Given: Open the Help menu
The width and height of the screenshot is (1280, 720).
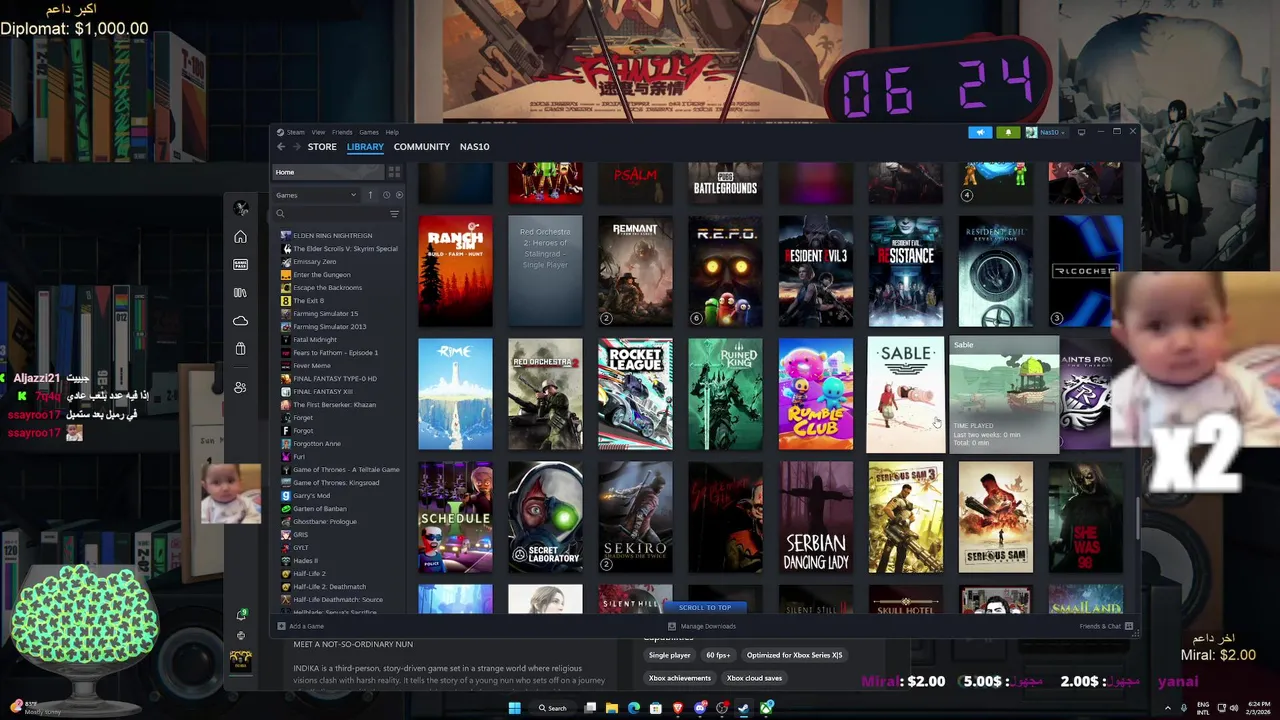Looking at the screenshot, I should click(392, 132).
